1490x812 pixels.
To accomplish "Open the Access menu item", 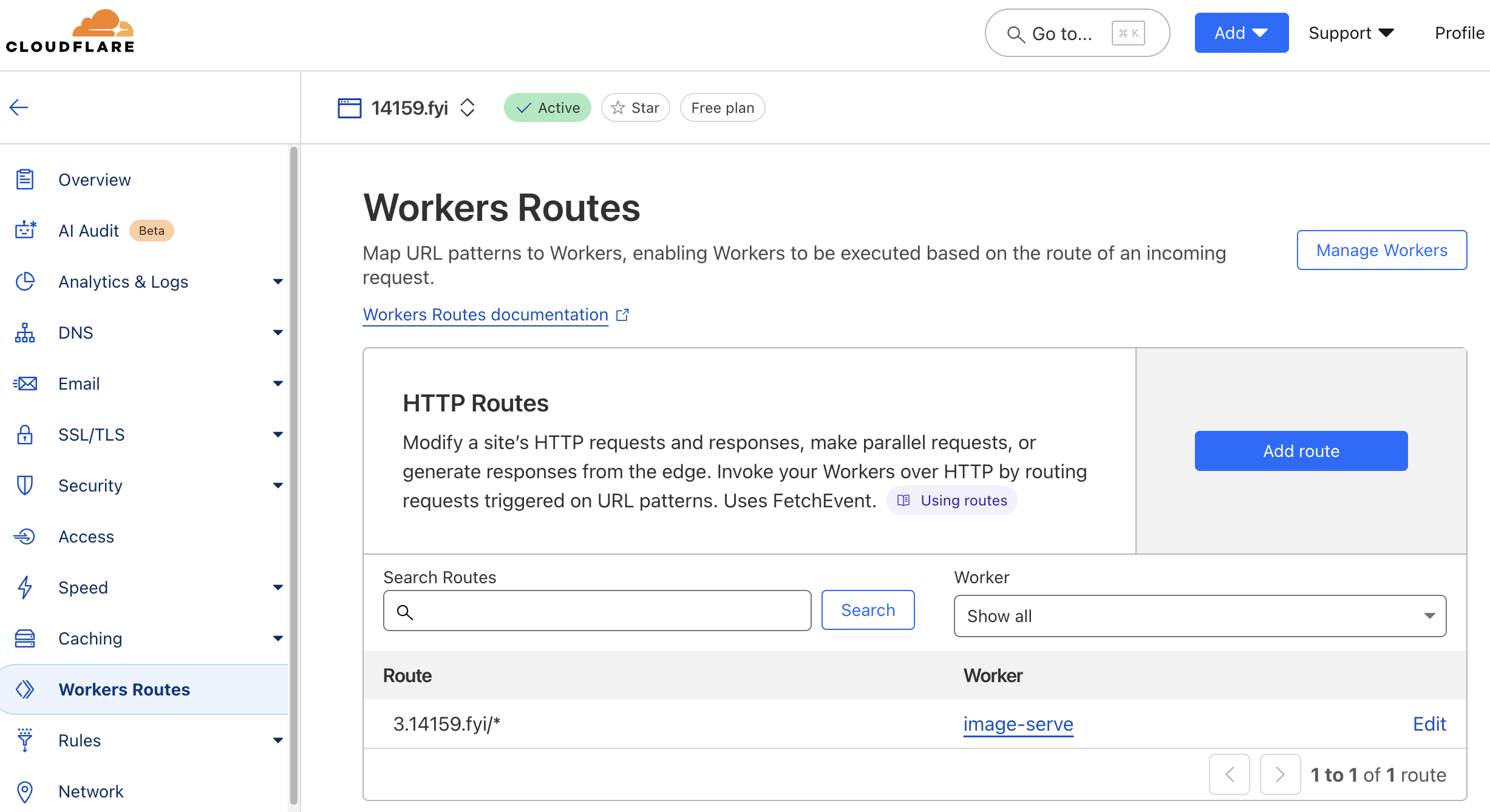I will 86,536.
